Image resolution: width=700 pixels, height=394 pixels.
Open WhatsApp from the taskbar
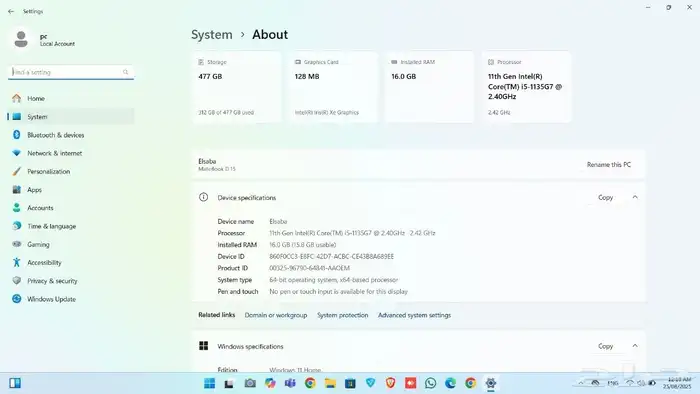[431, 383]
